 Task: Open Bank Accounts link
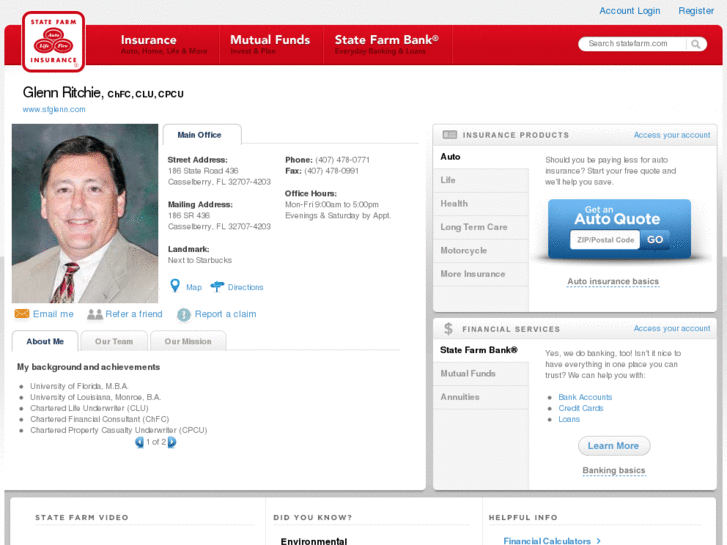point(585,397)
